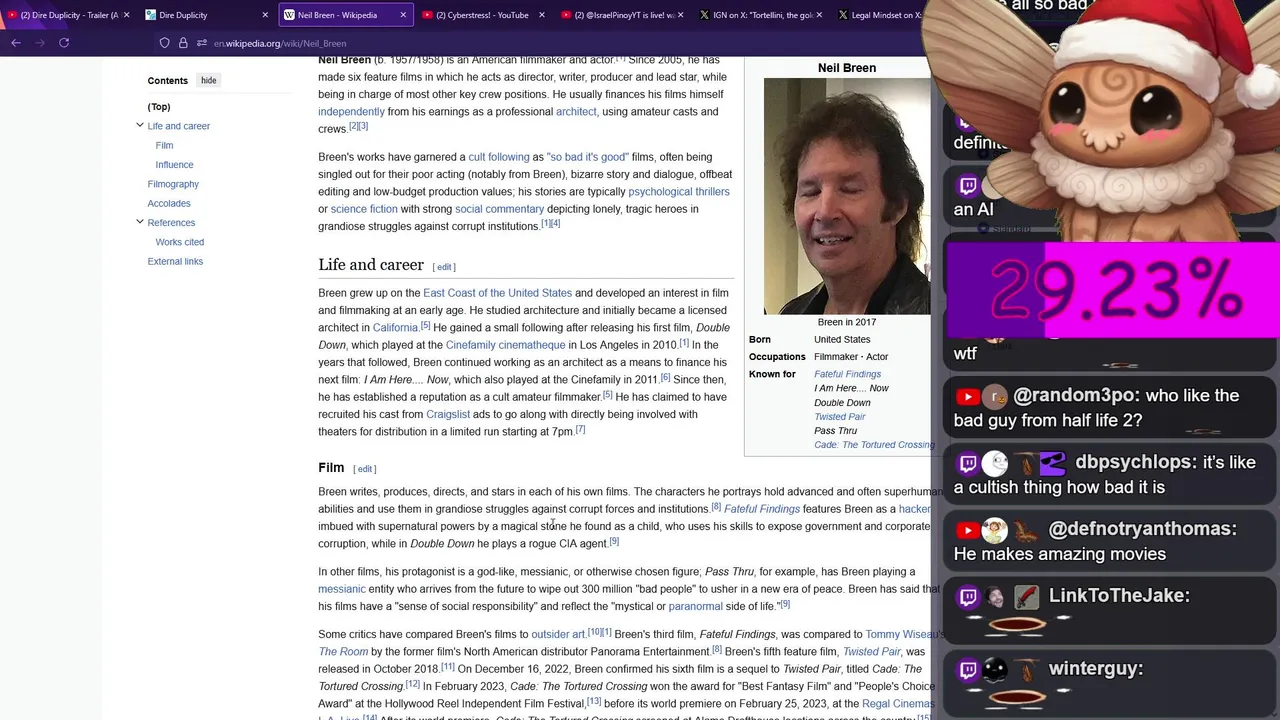Click the YouTube icon beside @defnotryanthomas
The height and width of the screenshot is (720, 1280).
pos(966,531)
